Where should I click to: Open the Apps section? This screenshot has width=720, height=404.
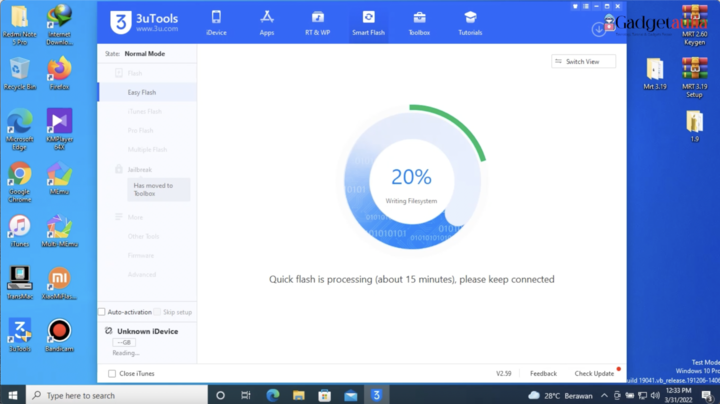pos(267,23)
